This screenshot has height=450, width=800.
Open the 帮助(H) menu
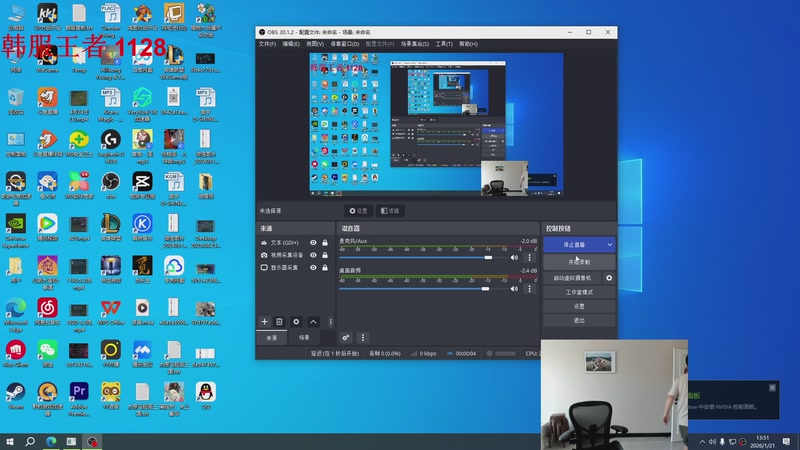click(468, 44)
